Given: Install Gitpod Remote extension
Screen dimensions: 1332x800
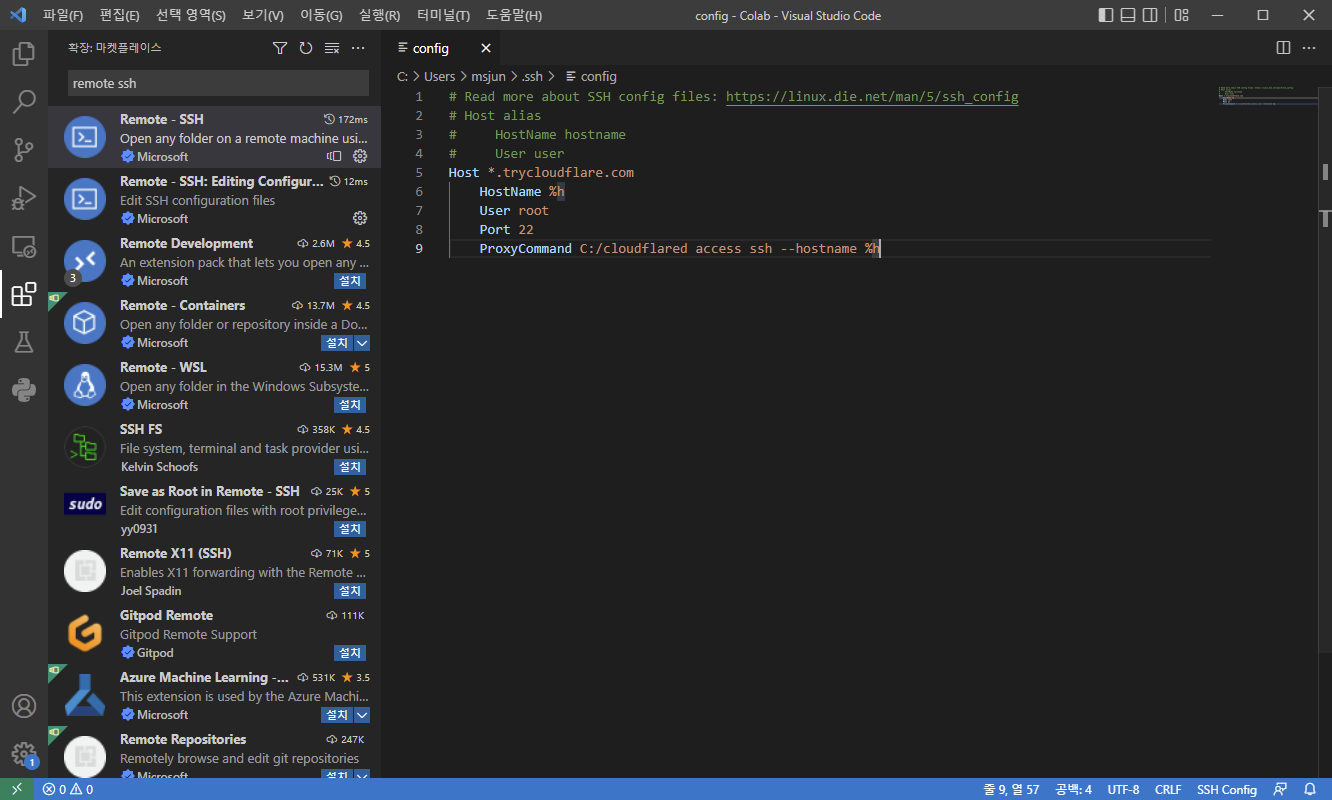Looking at the screenshot, I should (350, 653).
